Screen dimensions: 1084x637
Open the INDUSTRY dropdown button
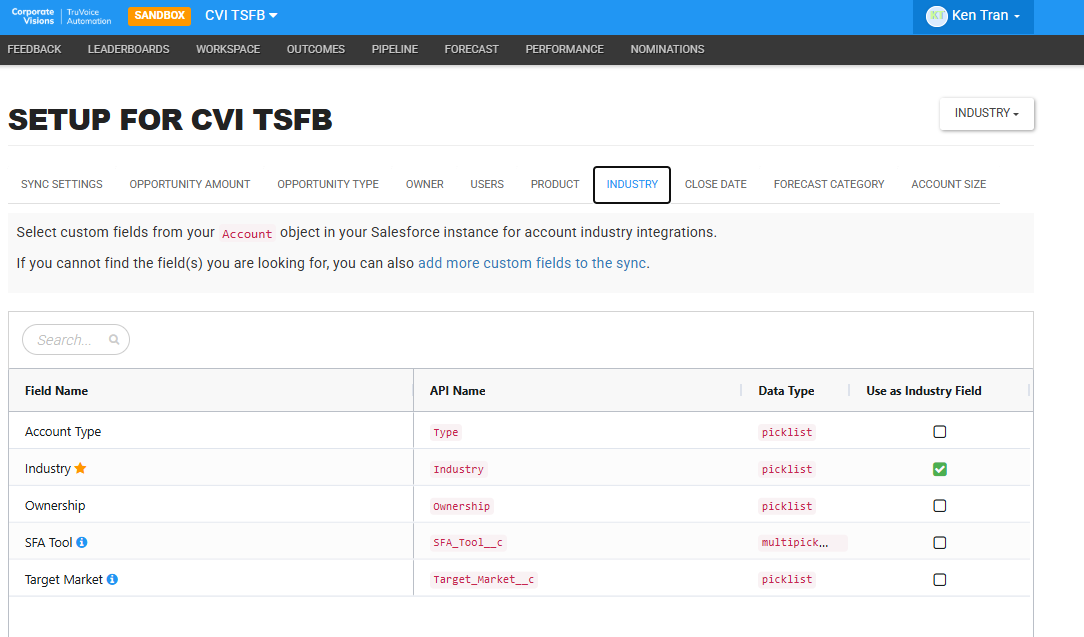tap(987, 113)
